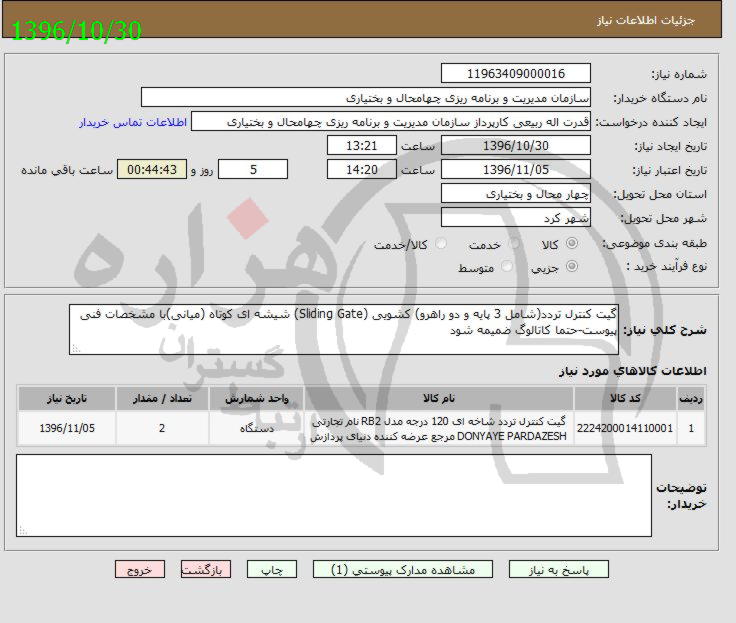Open the اطلاعات تماس خریدار link
Screen dimensions: 736x623
point(133,122)
